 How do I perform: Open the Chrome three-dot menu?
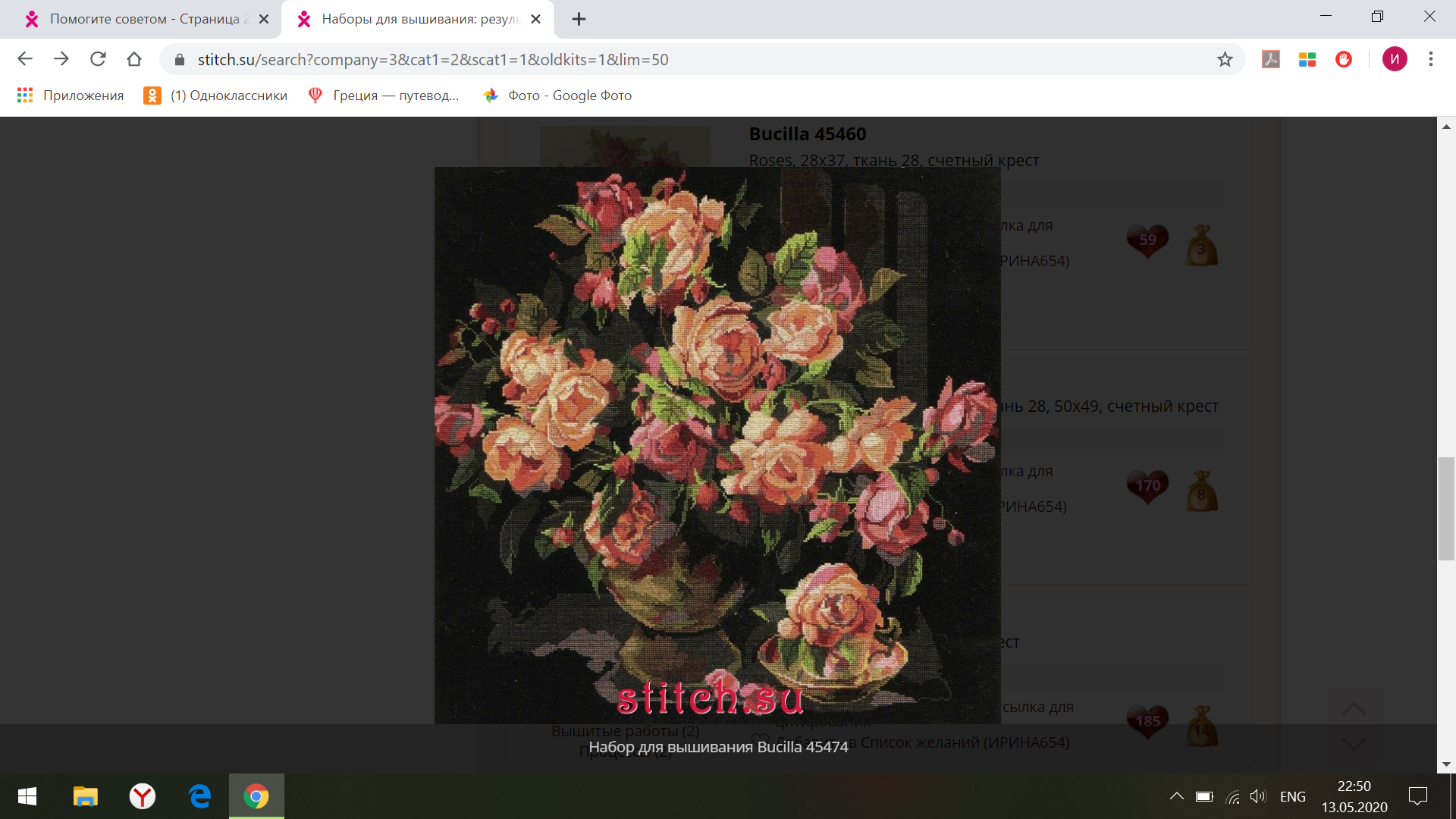click(x=1430, y=59)
